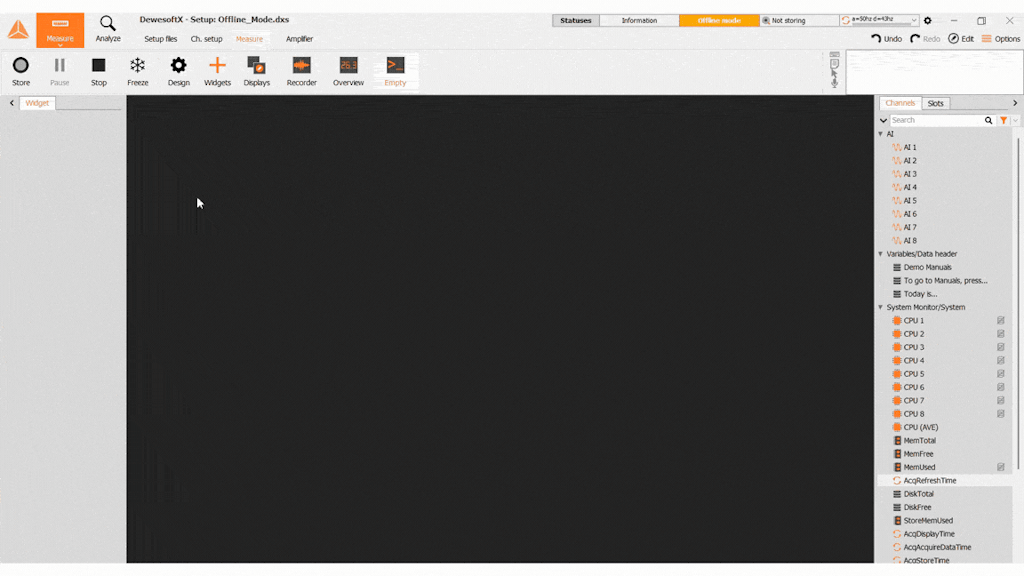
Task: Switch to the Channels tab
Action: (x=900, y=103)
